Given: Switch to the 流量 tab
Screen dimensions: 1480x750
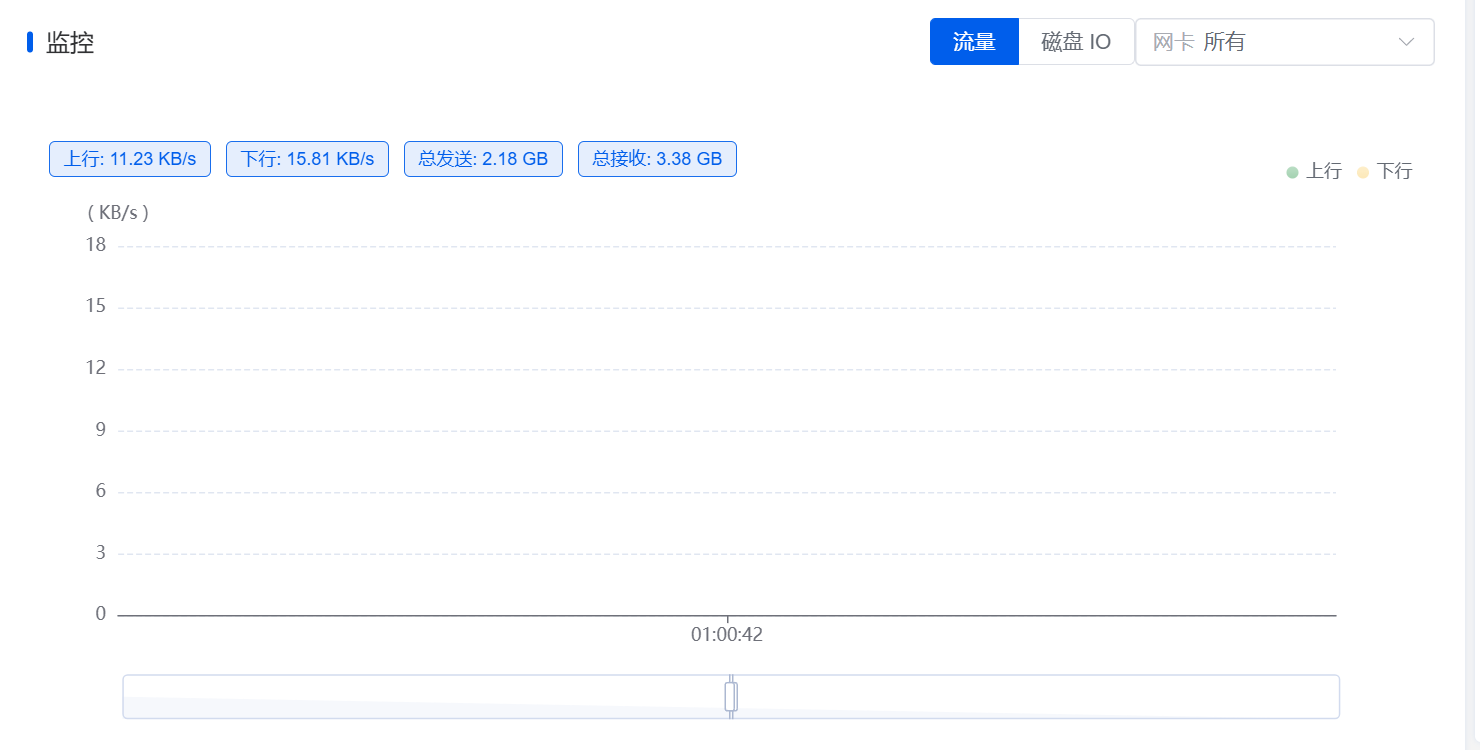Looking at the screenshot, I should point(974,42).
